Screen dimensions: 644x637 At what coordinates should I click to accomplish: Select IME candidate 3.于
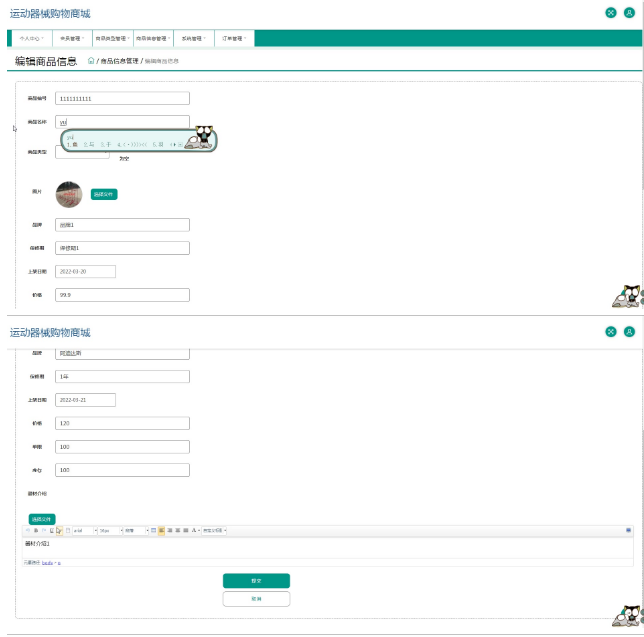pos(106,145)
